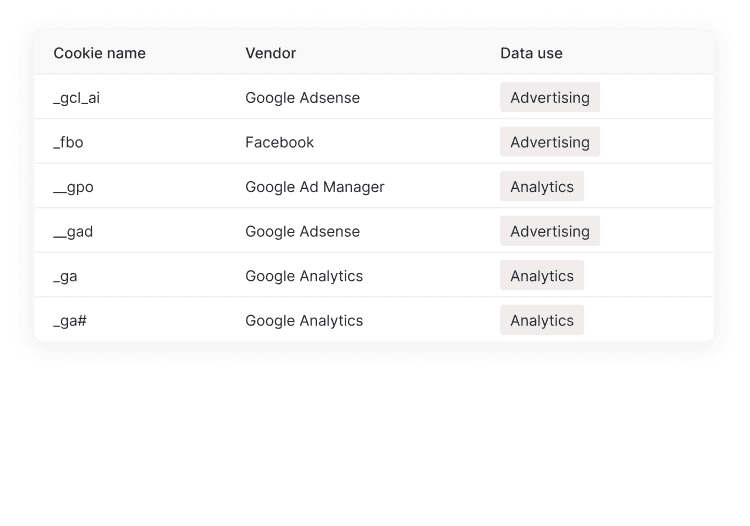Click the Analytics tag for _ga
This screenshot has width=750, height=526.
click(x=542, y=275)
